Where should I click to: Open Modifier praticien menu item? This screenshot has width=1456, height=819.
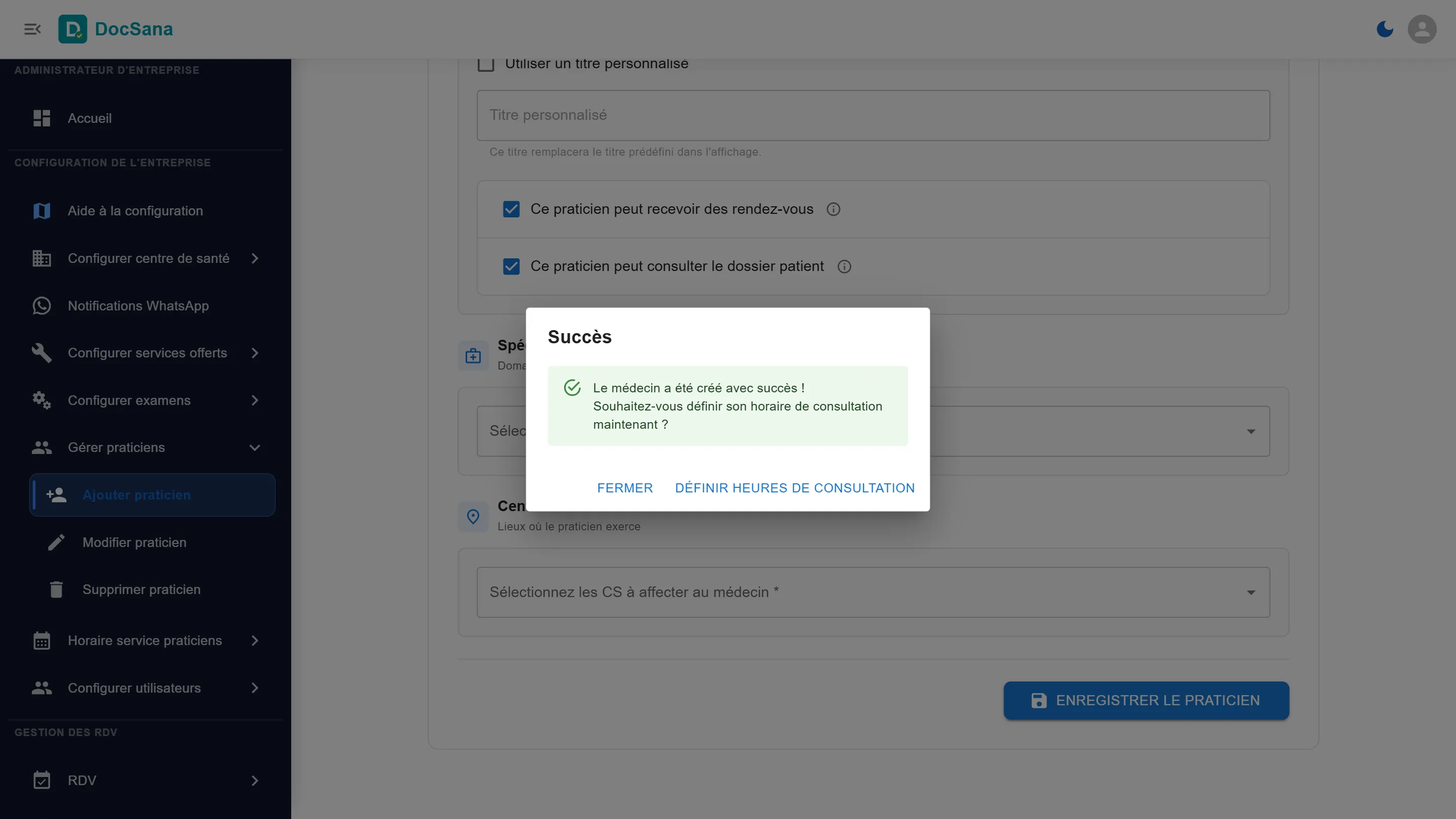153,542
